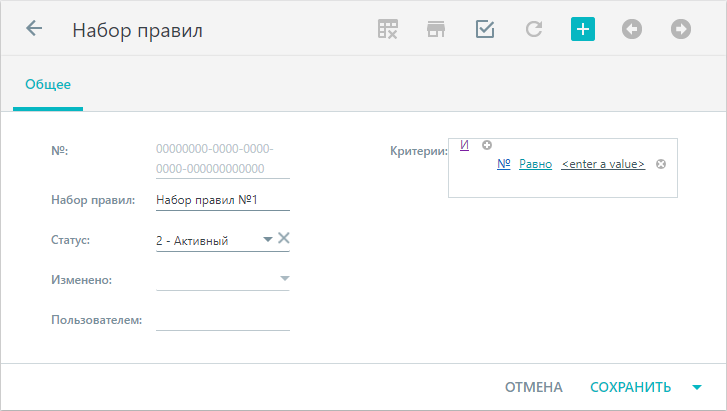
Task: Click the Набор правил name input field
Action: pos(223,200)
